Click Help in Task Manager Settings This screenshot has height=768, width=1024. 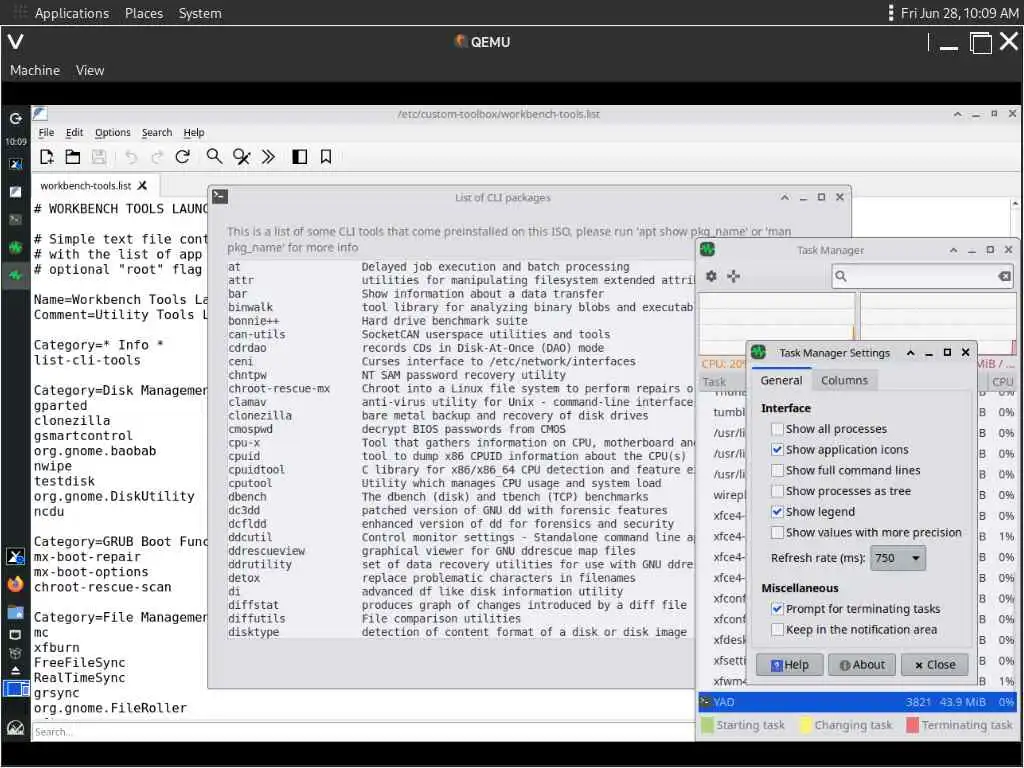pyautogui.click(x=790, y=665)
